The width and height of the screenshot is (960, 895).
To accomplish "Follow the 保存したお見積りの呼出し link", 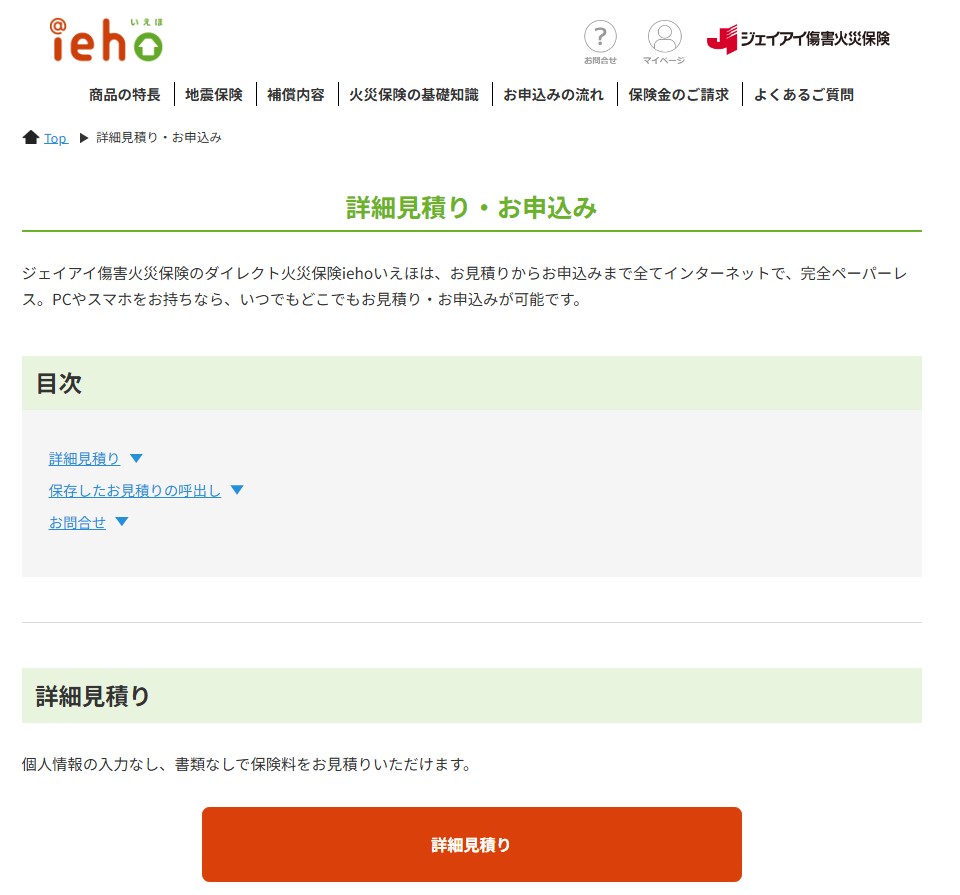I will pos(135,491).
